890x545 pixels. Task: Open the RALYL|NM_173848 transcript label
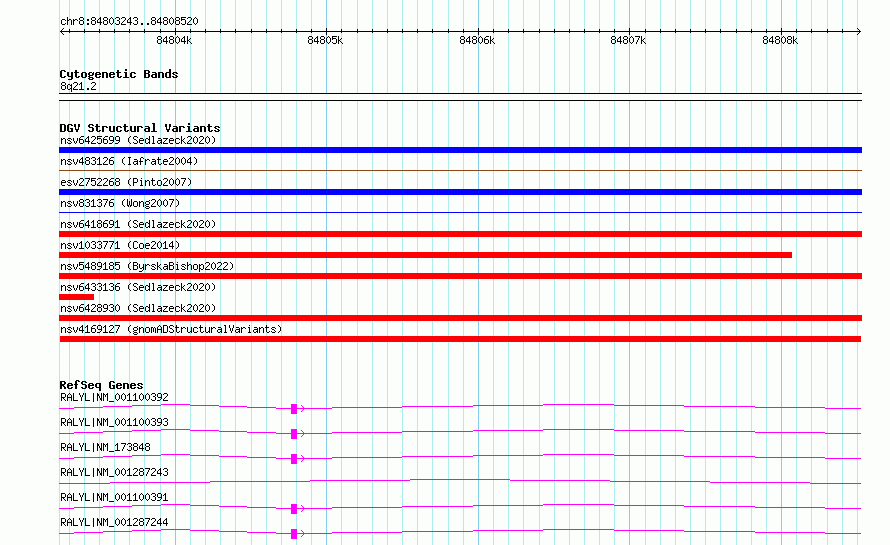pyautogui.click(x=105, y=447)
